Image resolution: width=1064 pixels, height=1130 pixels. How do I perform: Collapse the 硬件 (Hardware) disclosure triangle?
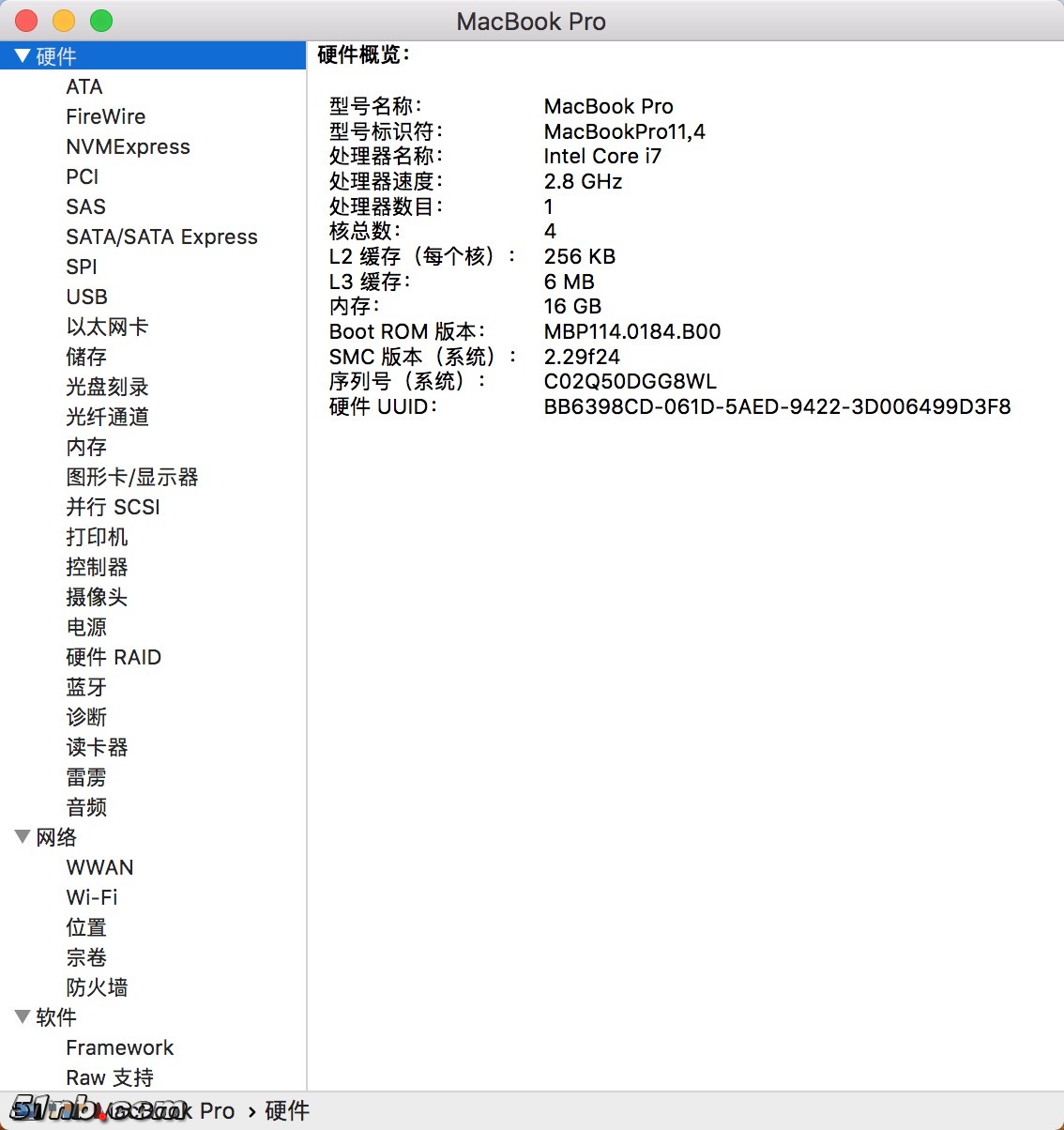pos(23,56)
